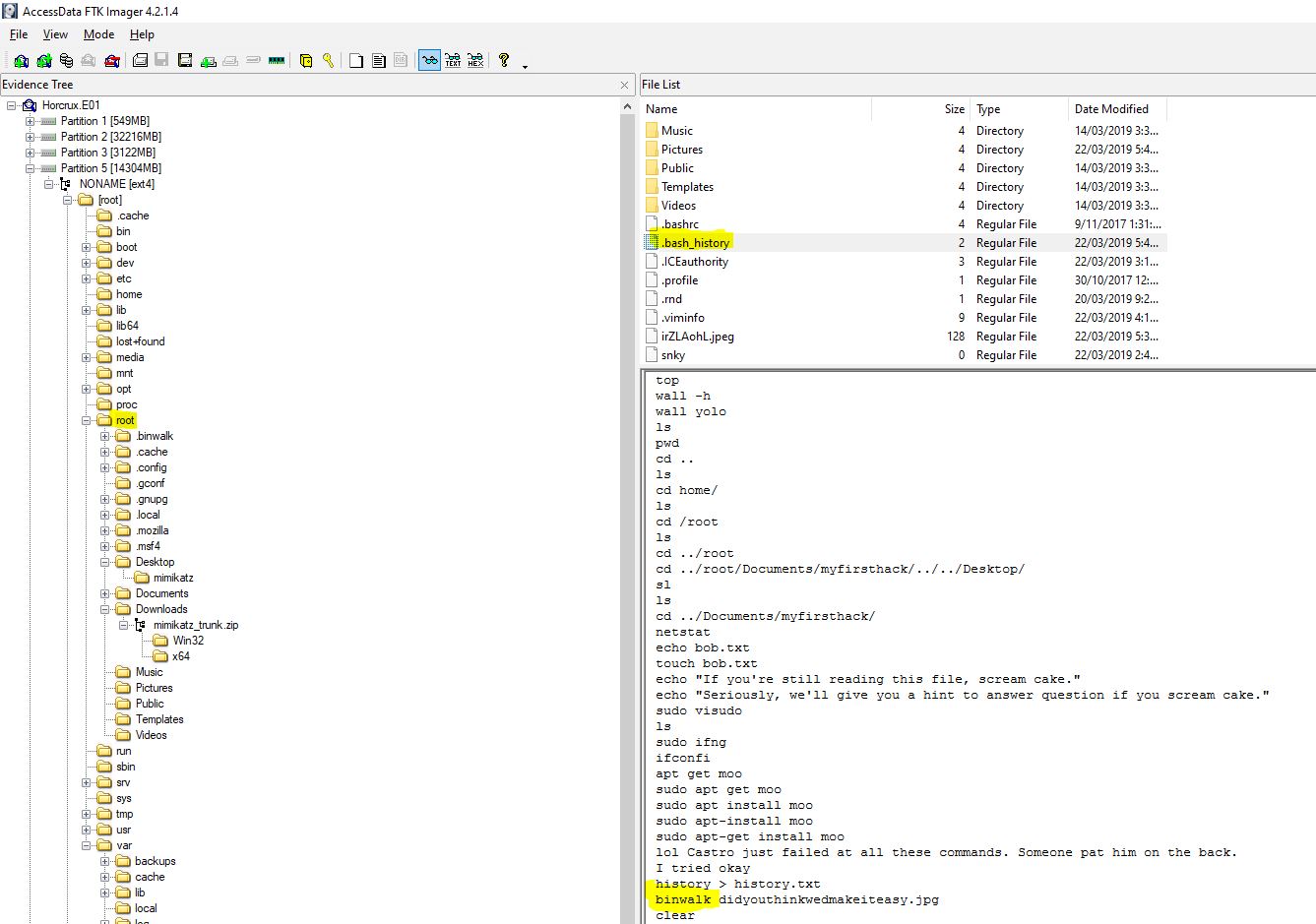Open the View menu
The height and width of the screenshot is (924, 1316).
(55, 34)
